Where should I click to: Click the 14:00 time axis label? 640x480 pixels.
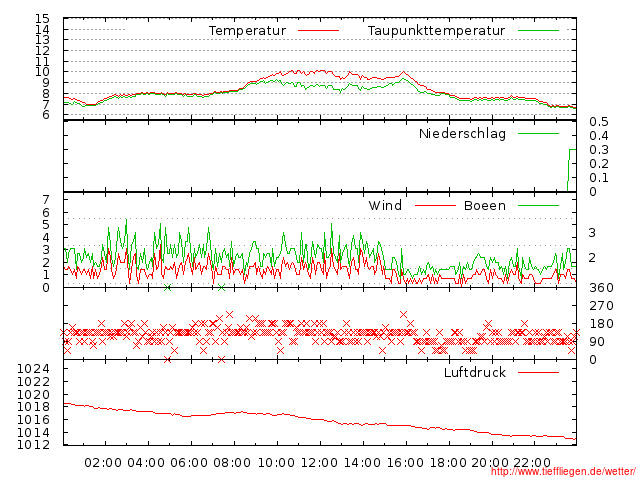click(x=362, y=463)
